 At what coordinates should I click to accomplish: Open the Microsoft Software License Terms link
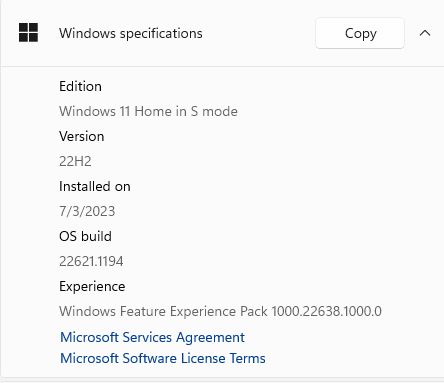pyautogui.click(x=163, y=358)
